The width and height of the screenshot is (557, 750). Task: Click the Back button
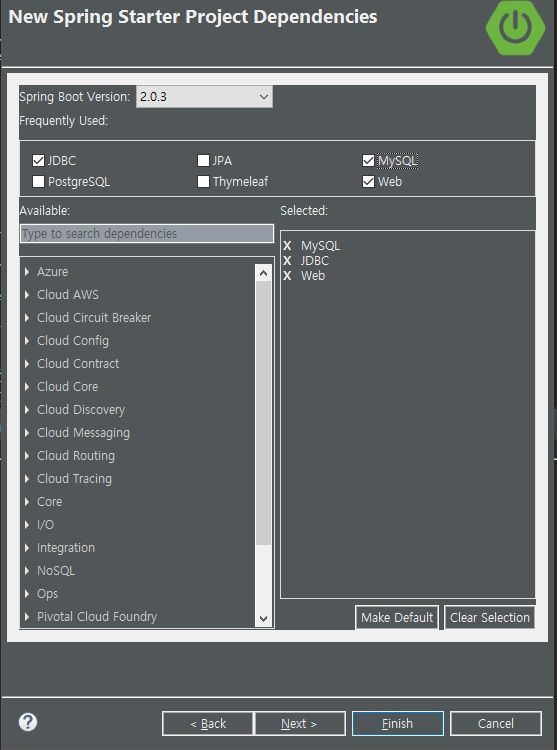pos(208,724)
